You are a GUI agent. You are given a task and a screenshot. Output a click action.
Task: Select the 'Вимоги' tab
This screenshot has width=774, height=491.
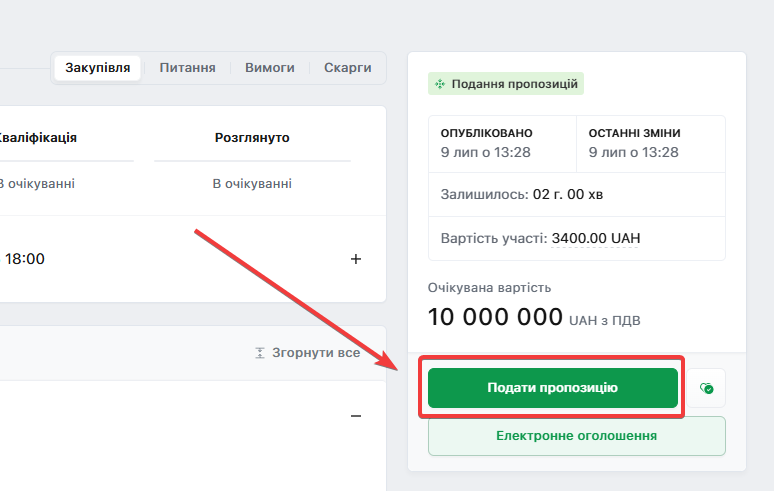270,68
